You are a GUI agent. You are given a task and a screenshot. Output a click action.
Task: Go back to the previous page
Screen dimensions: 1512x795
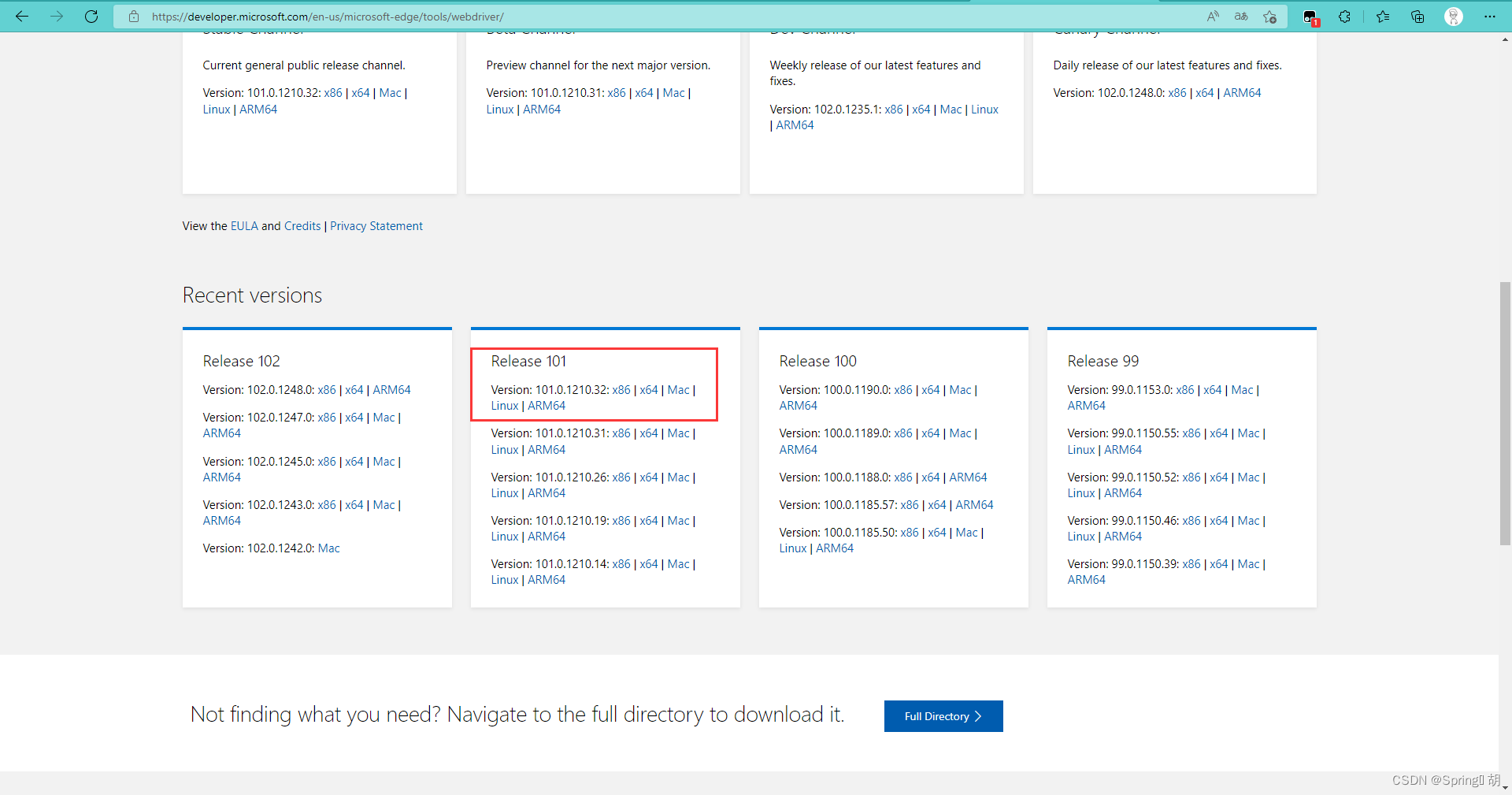(x=22, y=16)
